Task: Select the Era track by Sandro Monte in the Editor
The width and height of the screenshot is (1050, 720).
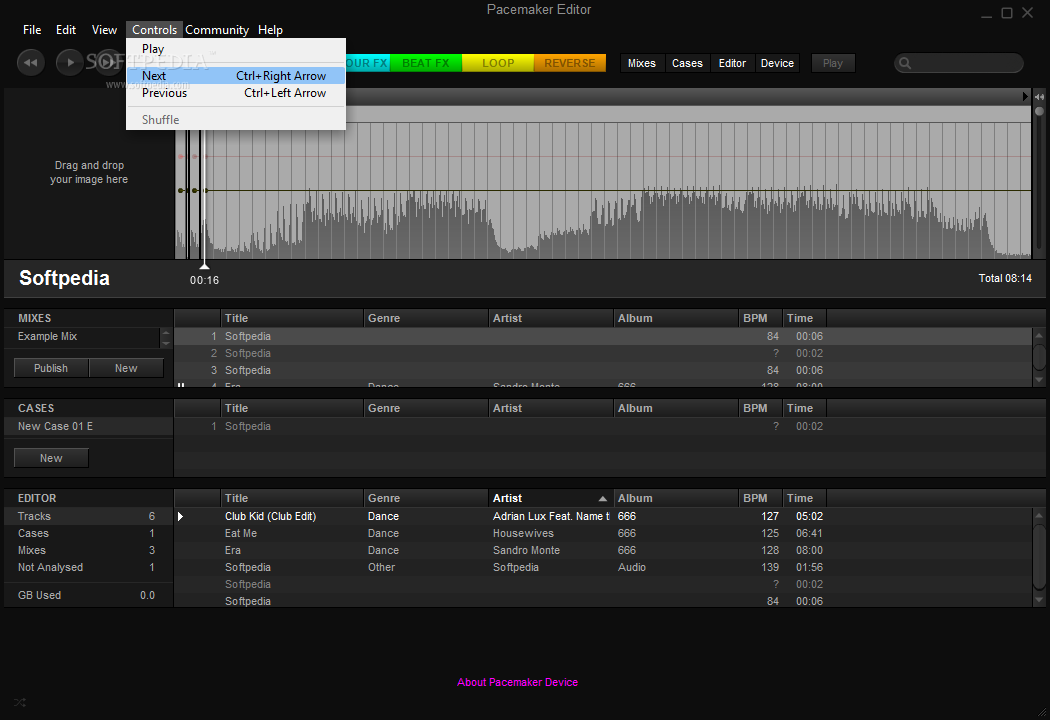Action: pyautogui.click(x=603, y=551)
